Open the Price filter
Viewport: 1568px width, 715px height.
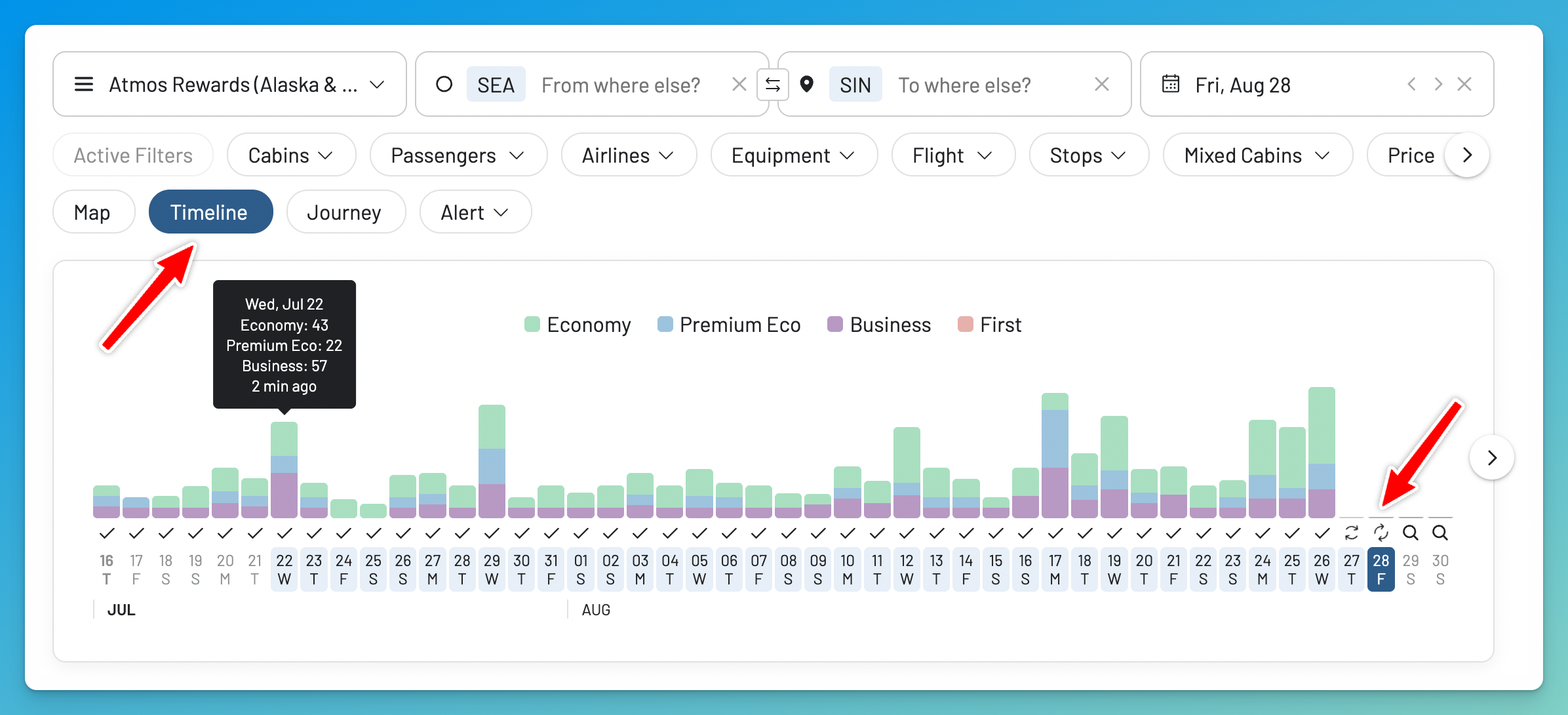pyautogui.click(x=1411, y=155)
